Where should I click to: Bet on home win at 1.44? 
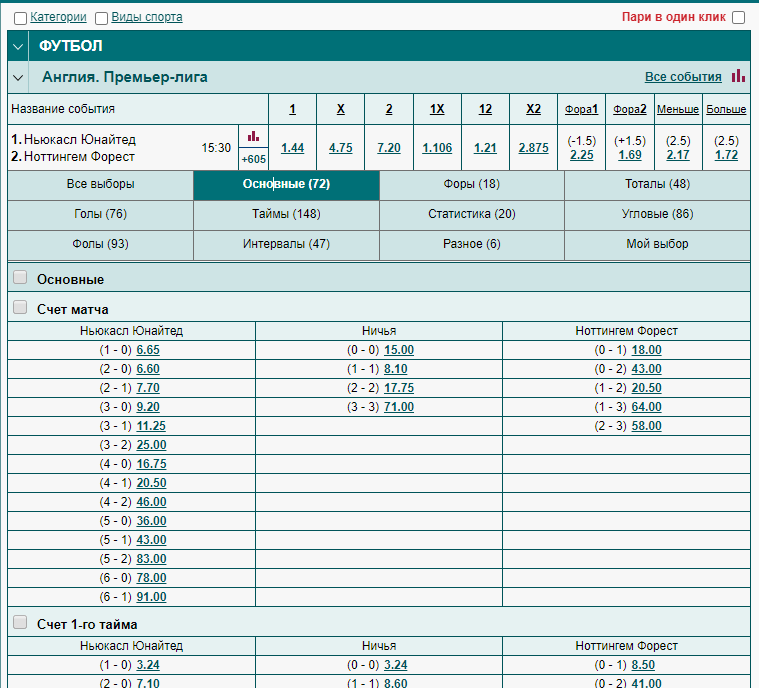point(292,148)
